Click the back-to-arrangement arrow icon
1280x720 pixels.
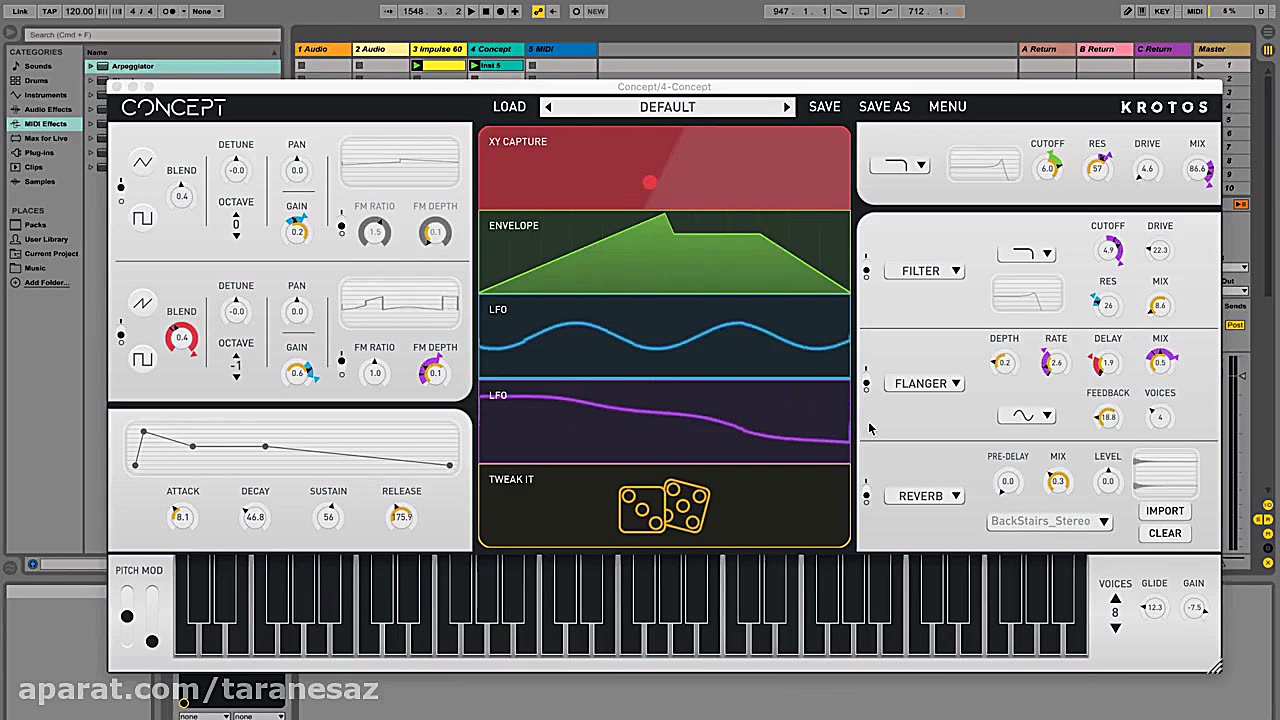[553, 11]
